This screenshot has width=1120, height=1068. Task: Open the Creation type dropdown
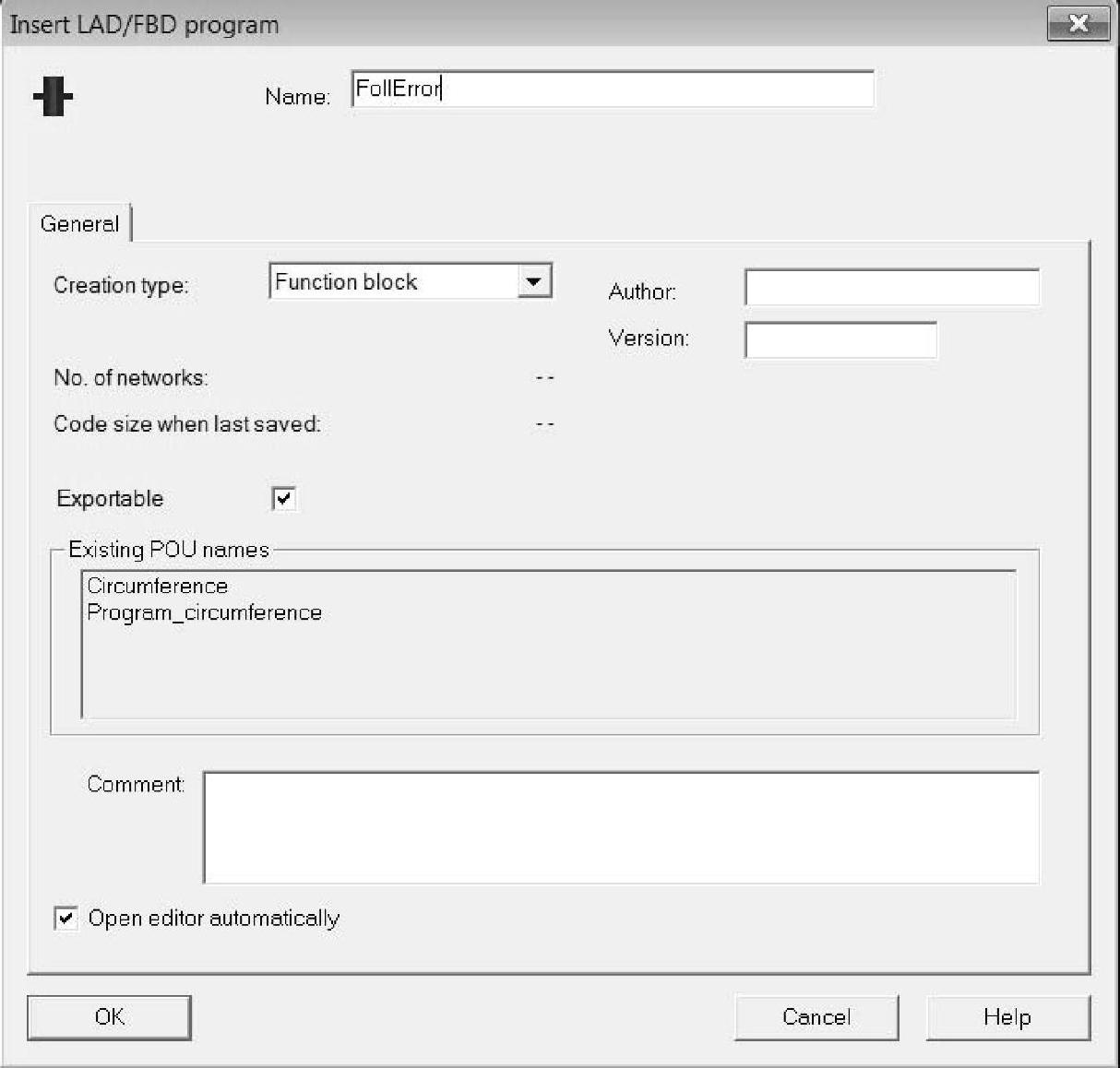click(534, 281)
